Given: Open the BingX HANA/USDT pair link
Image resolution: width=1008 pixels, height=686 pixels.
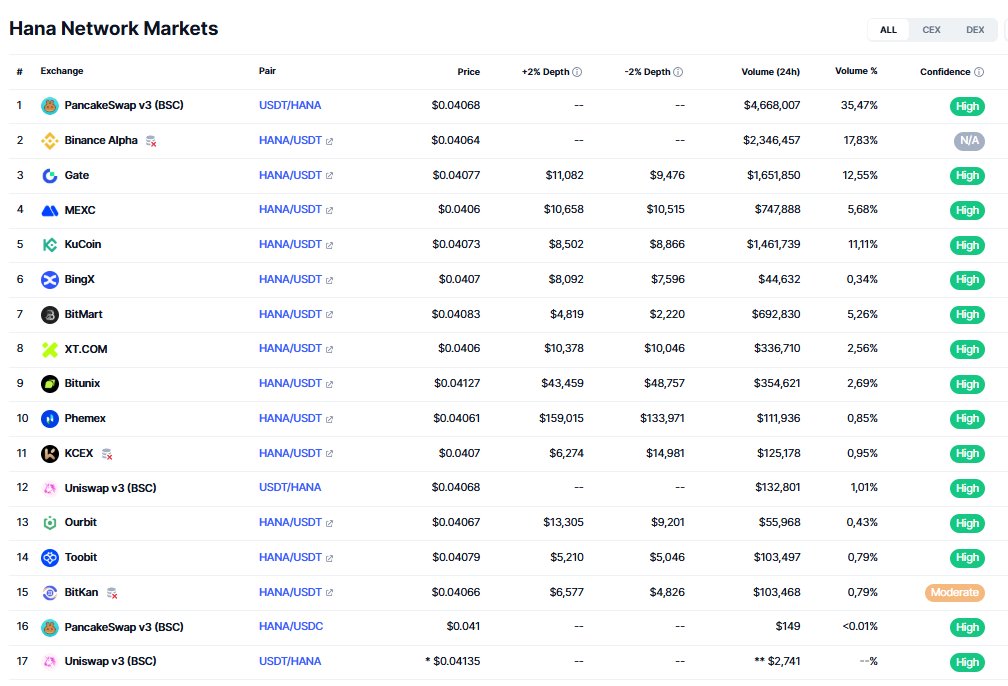Looking at the screenshot, I should [290, 279].
